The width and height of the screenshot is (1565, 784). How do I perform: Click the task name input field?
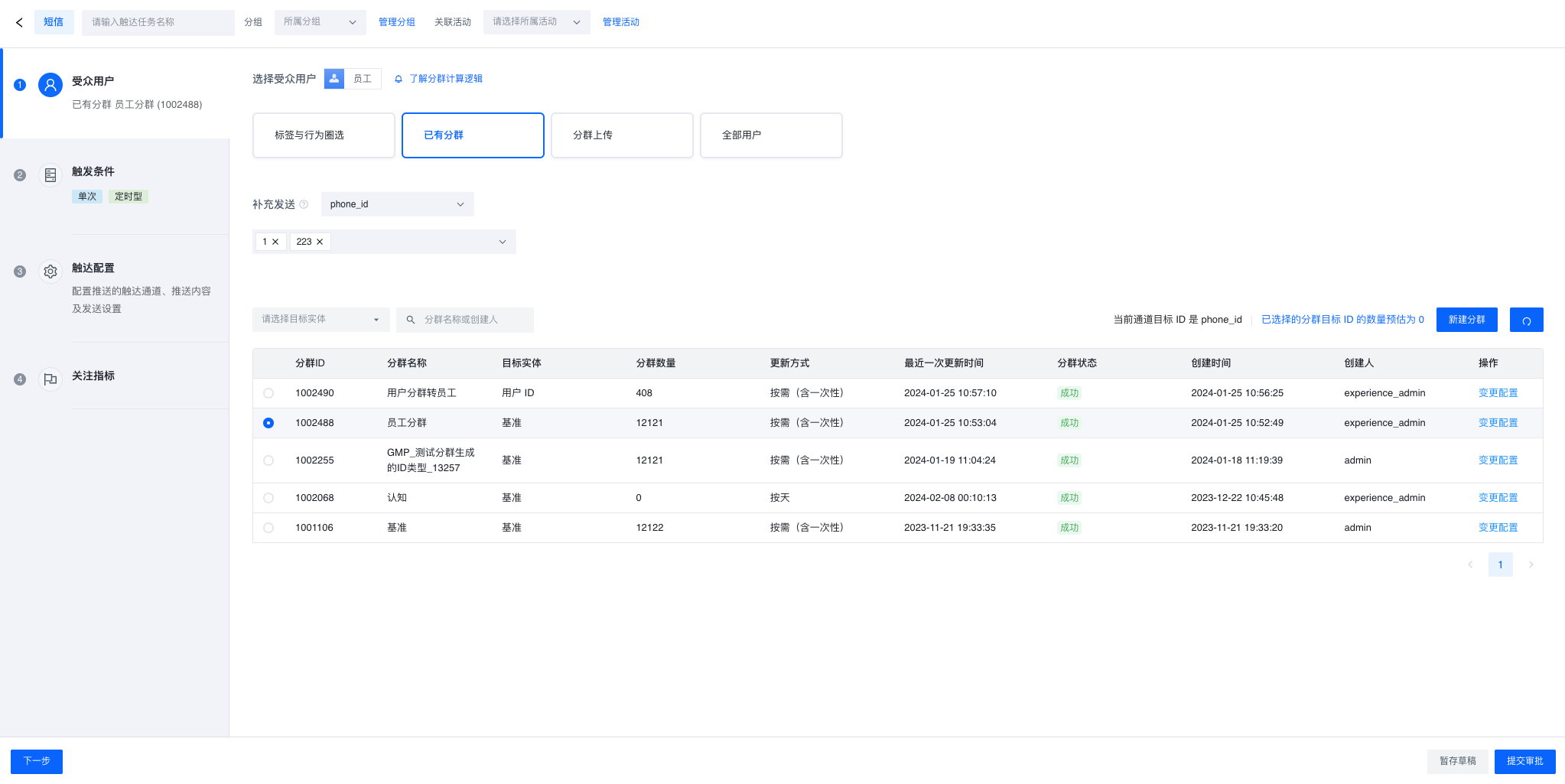pyautogui.click(x=158, y=22)
